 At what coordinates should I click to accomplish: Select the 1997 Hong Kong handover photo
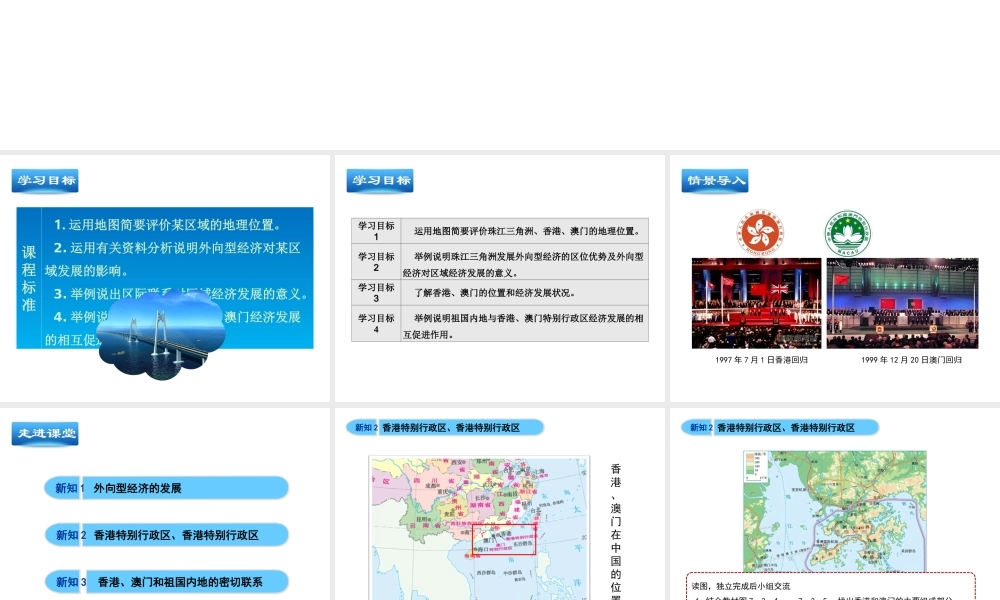click(x=756, y=303)
